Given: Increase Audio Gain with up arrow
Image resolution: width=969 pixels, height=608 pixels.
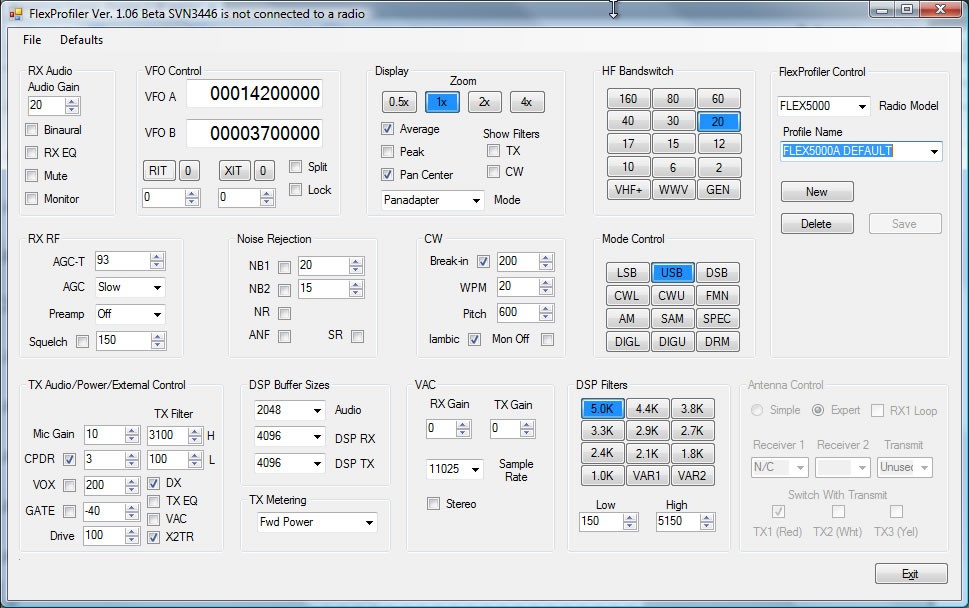Looking at the screenshot, I should click(72, 102).
